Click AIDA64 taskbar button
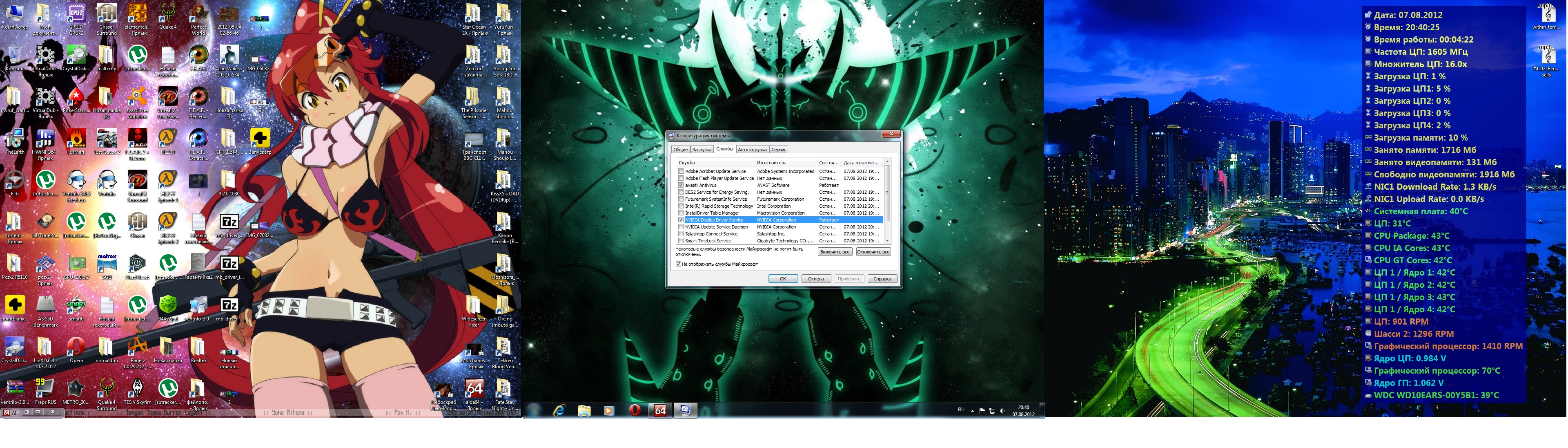1568x448 pixels. pos(660,410)
